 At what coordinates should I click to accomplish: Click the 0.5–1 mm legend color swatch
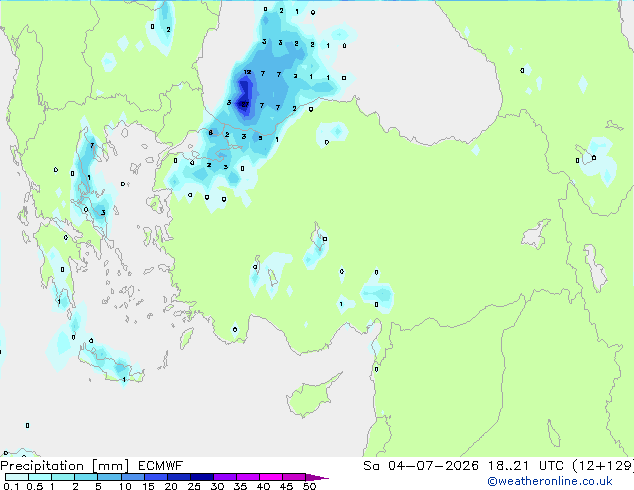(40, 477)
